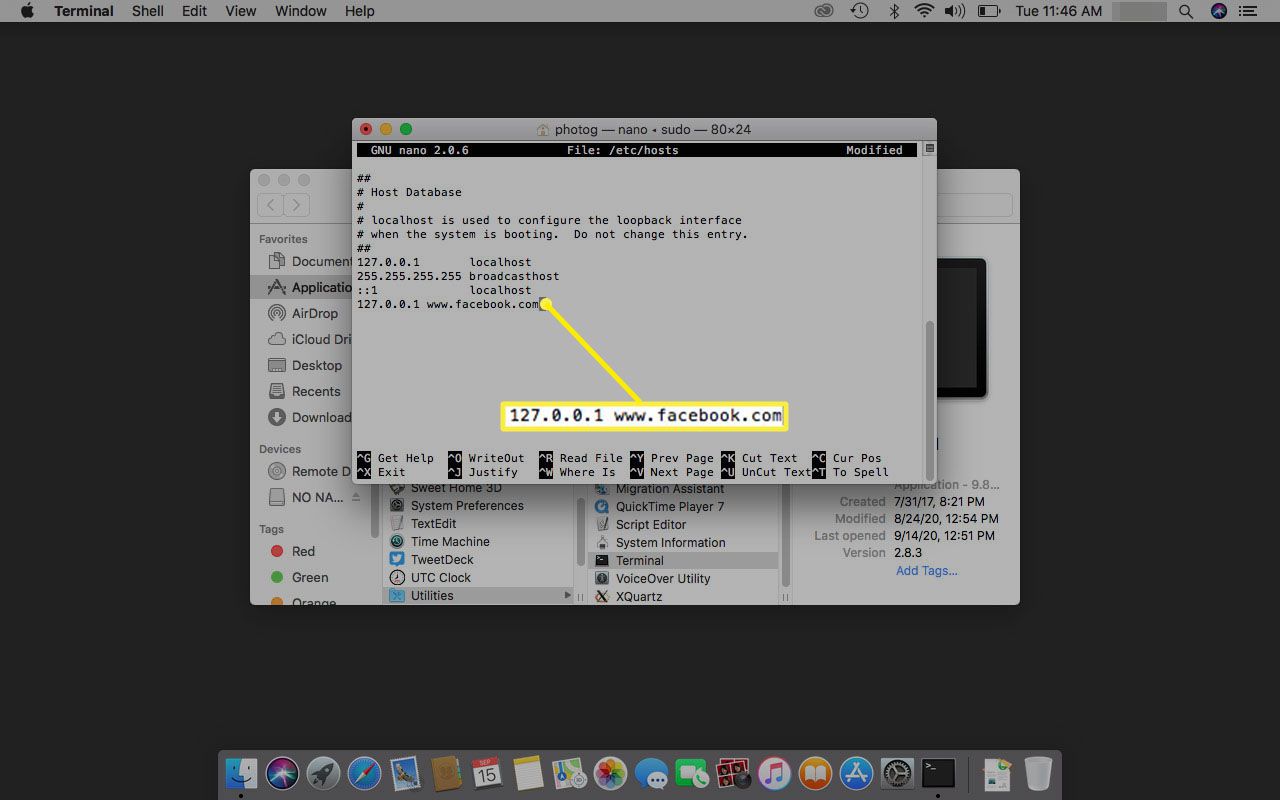The height and width of the screenshot is (800, 1280).
Task: Open the Trash in the Dock
Action: coord(1038,773)
